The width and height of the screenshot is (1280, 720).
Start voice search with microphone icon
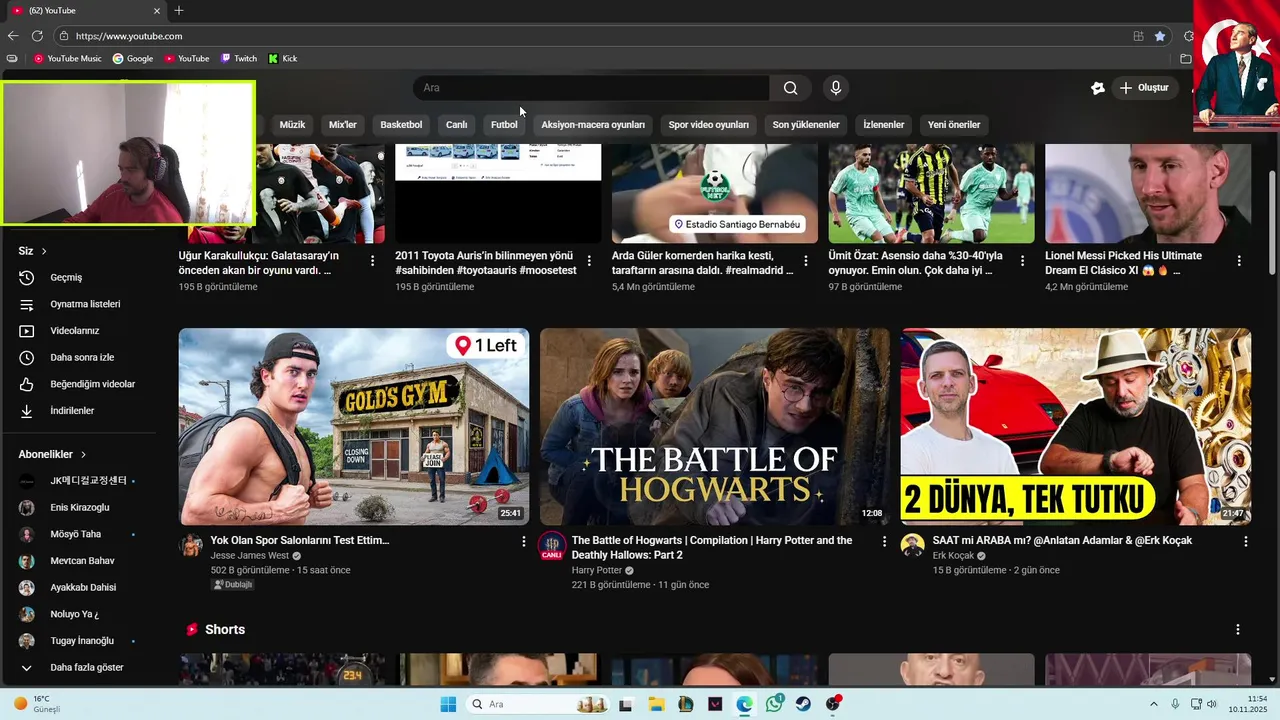[x=836, y=88]
